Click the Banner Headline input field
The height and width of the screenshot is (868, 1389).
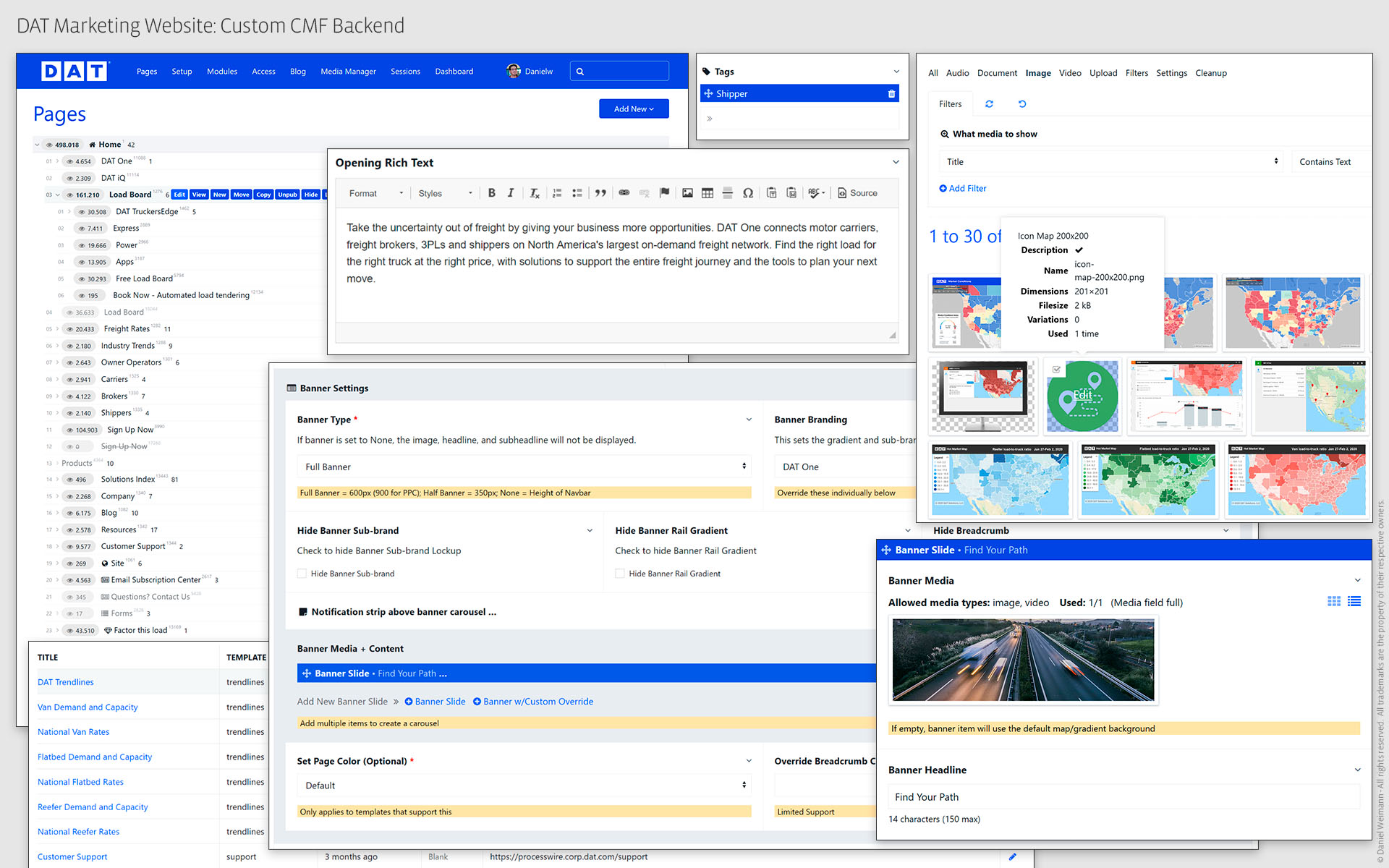(x=1123, y=797)
